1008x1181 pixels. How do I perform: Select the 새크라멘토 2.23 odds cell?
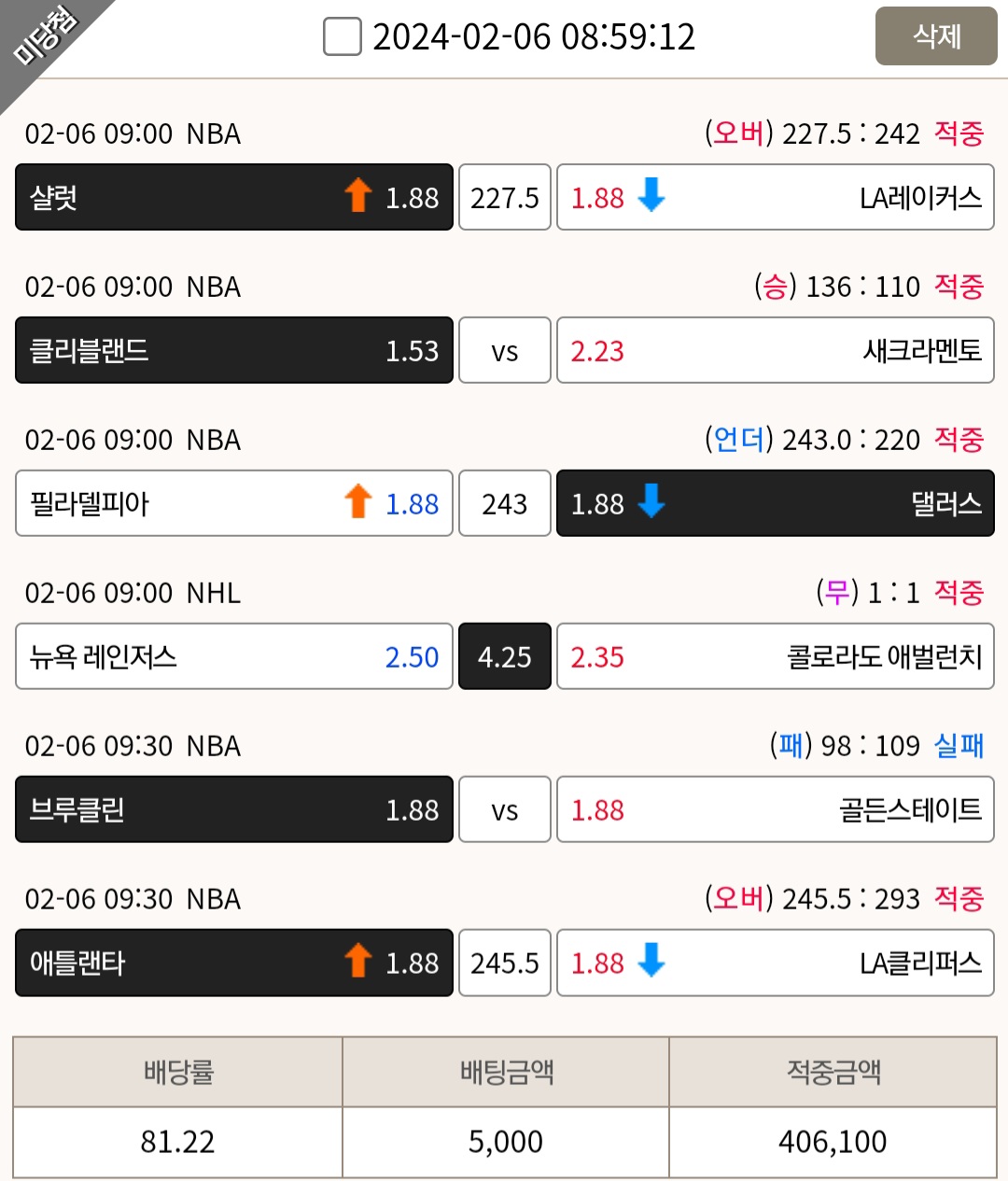(776, 350)
